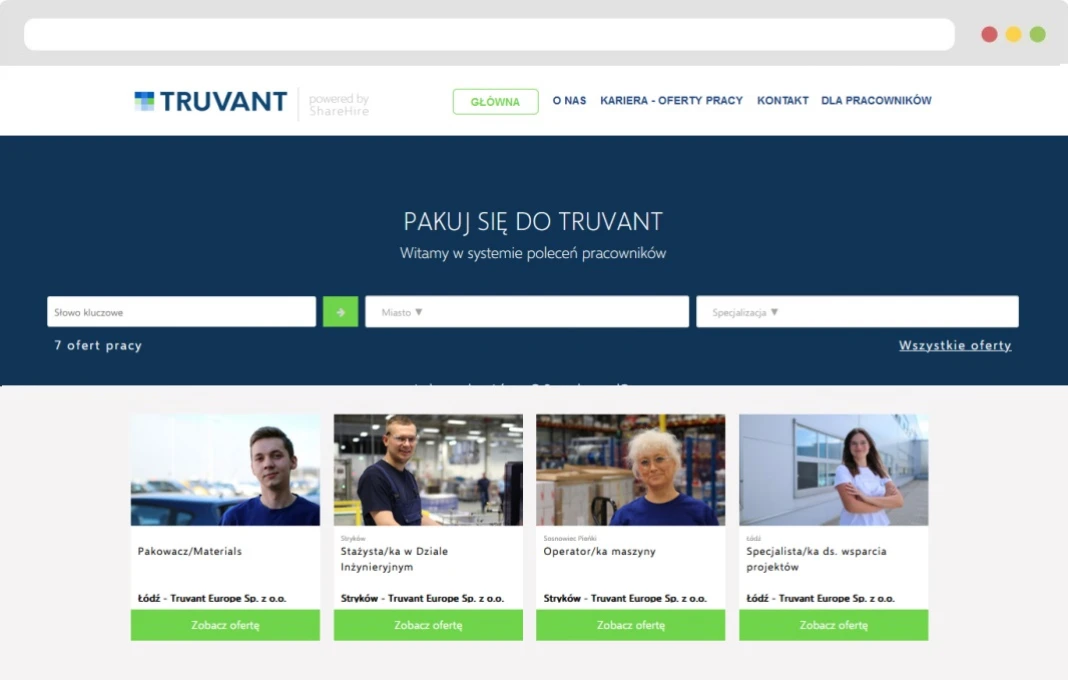Image resolution: width=1068 pixels, height=680 pixels.
Task: Click 'Stryków - Truvant Europe' under Stażysta/ka card
Action: tap(422, 598)
